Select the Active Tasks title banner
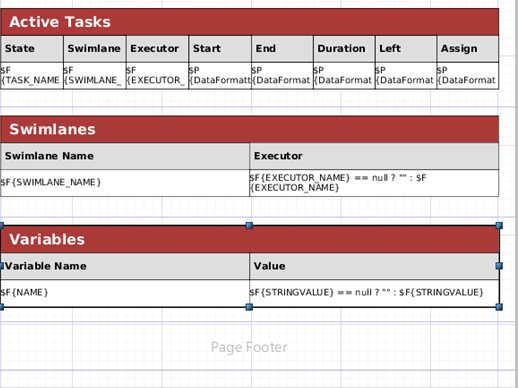This screenshot has width=519, height=388. point(250,22)
